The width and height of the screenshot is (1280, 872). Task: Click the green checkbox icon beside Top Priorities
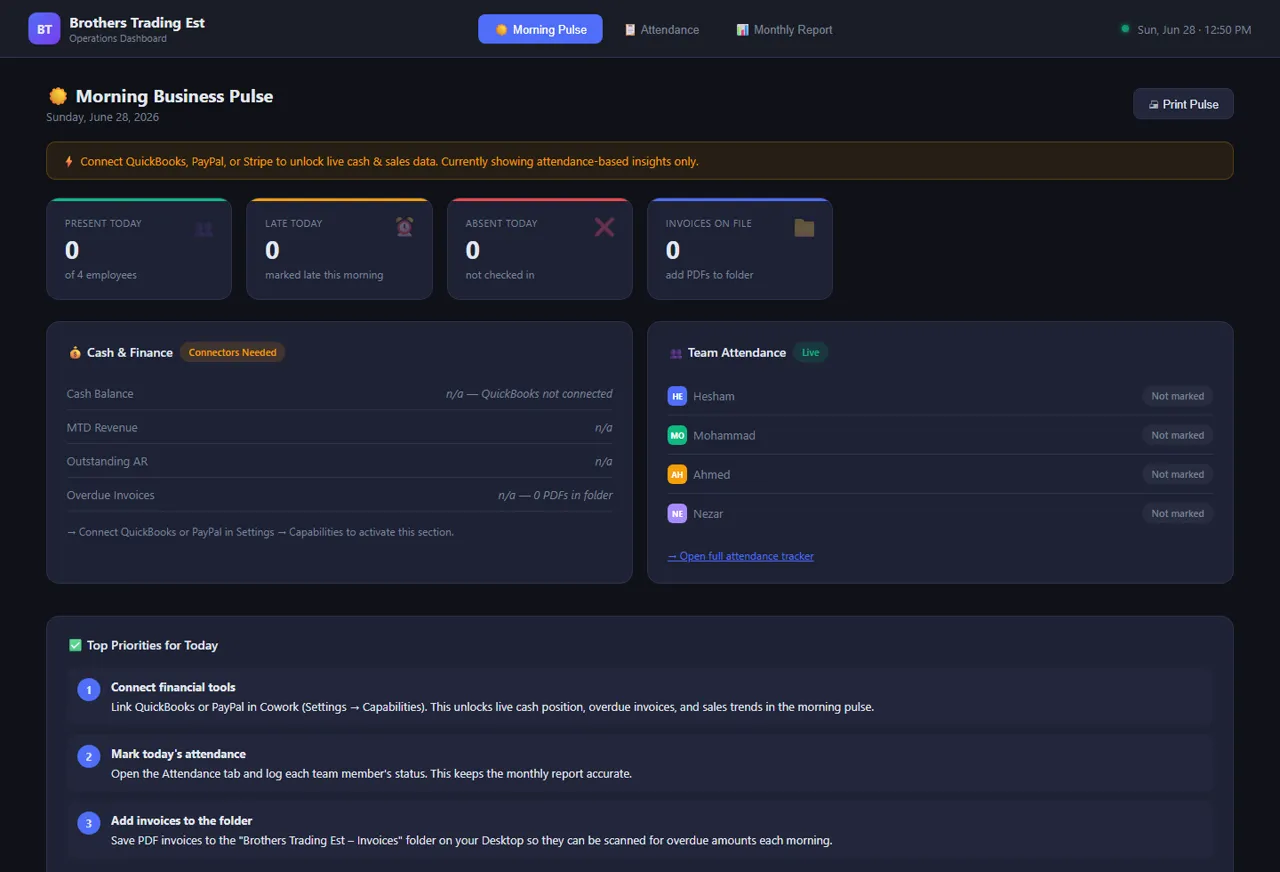coord(75,645)
